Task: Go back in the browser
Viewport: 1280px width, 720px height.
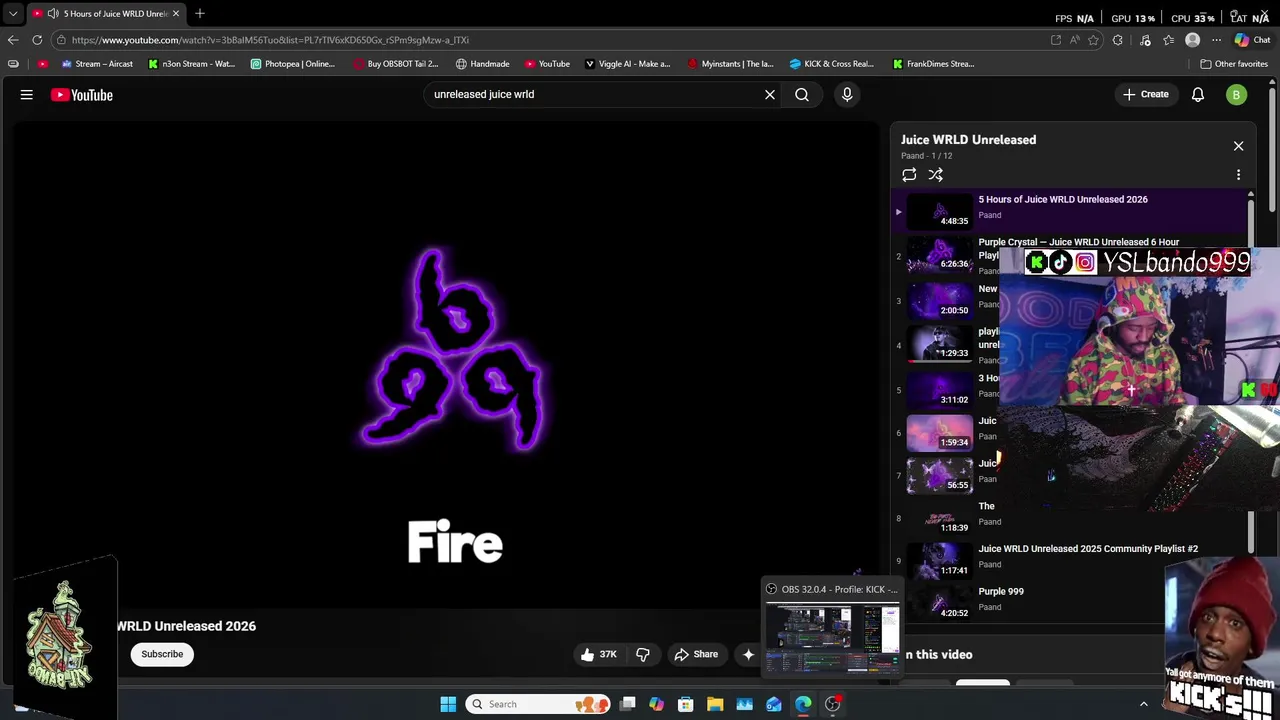Action: coord(13,40)
